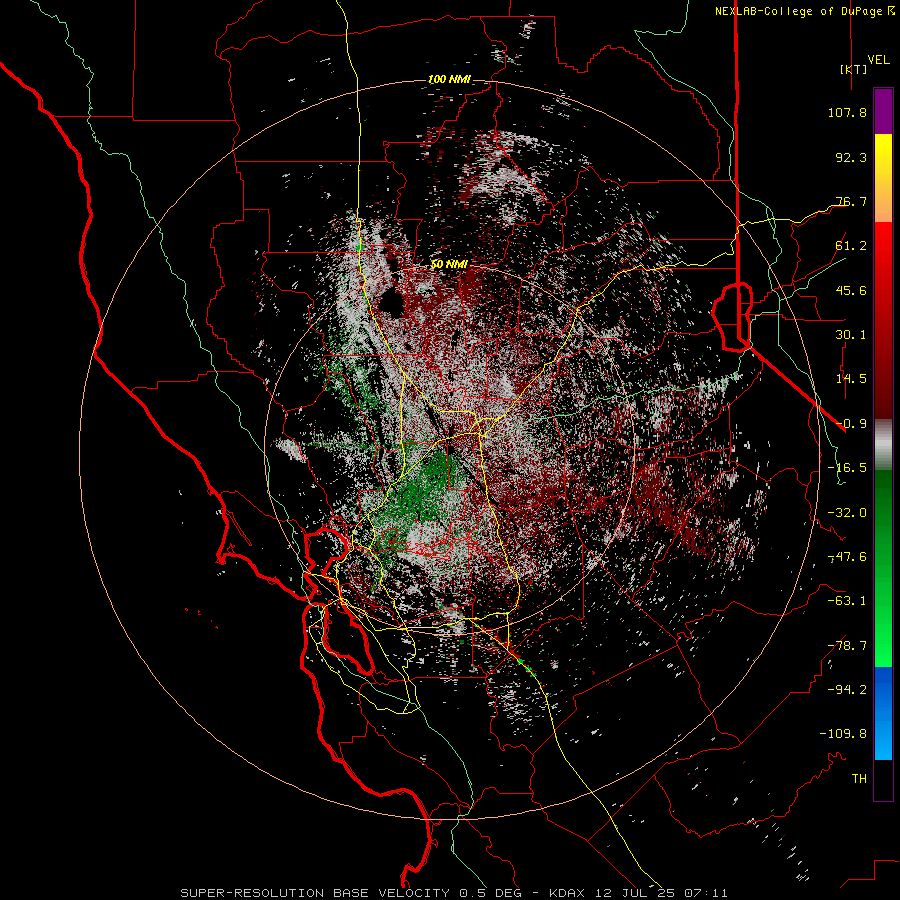Click the 100 NMI range ring label
900x900 pixels.
coord(449,79)
